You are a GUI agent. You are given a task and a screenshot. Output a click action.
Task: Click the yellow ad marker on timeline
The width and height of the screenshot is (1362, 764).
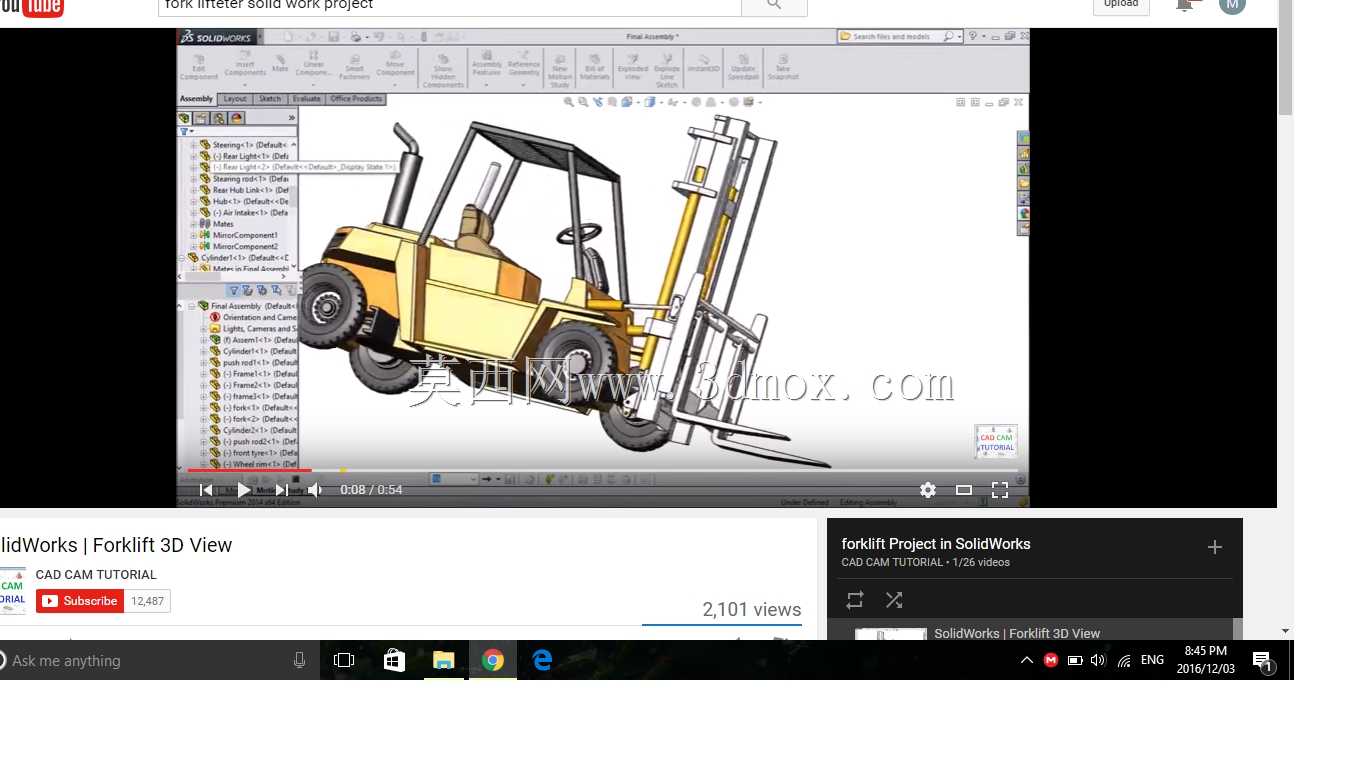(x=343, y=470)
